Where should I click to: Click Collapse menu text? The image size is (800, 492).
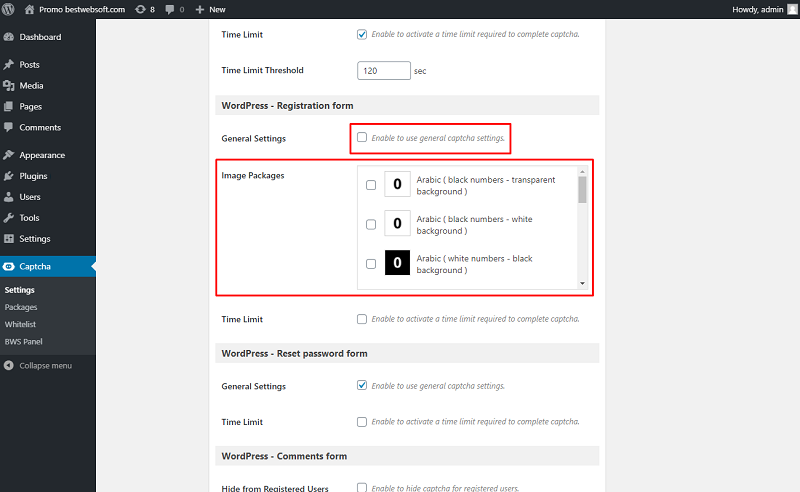click(x=45, y=365)
